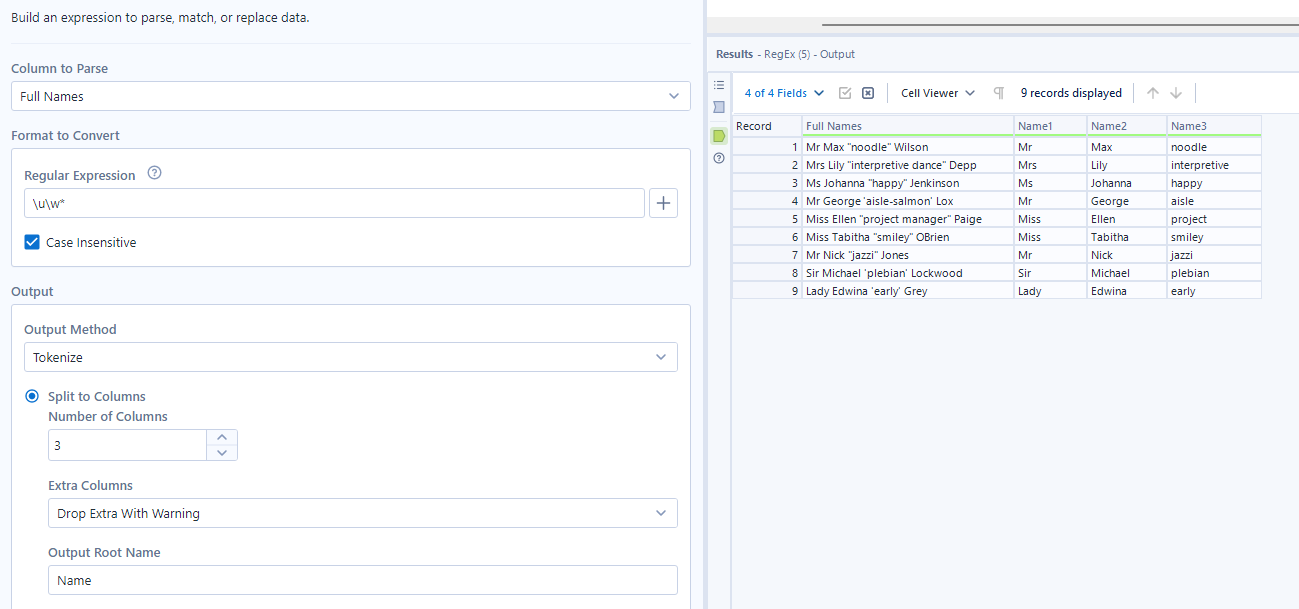1299x609 pixels.
Task: Click the horizontal scrollbar above Results panel
Action: click(x=1060, y=25)
